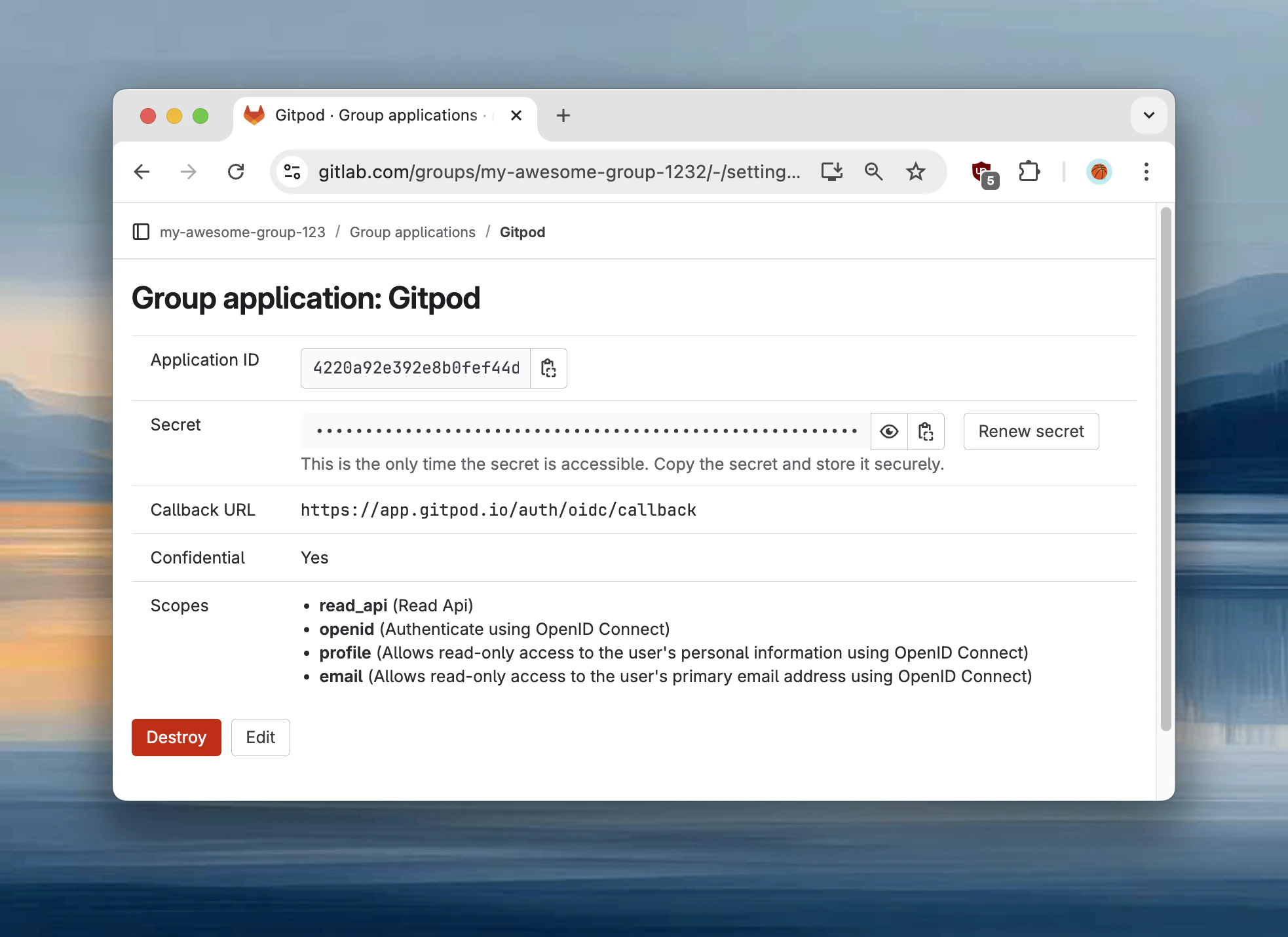
Task: Click the masked secret field
Action: point(586,431)
